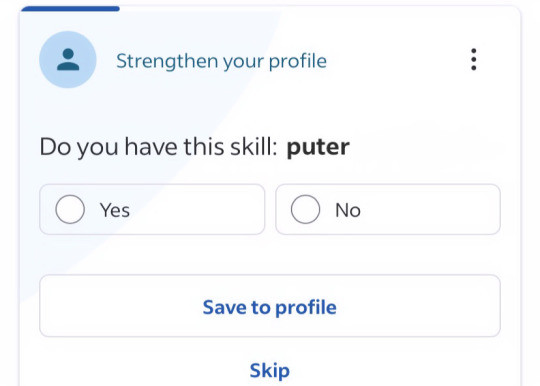Expand card options via vertical ellipsis
This screenshot has width=540, height=386.
pos(474,60)
